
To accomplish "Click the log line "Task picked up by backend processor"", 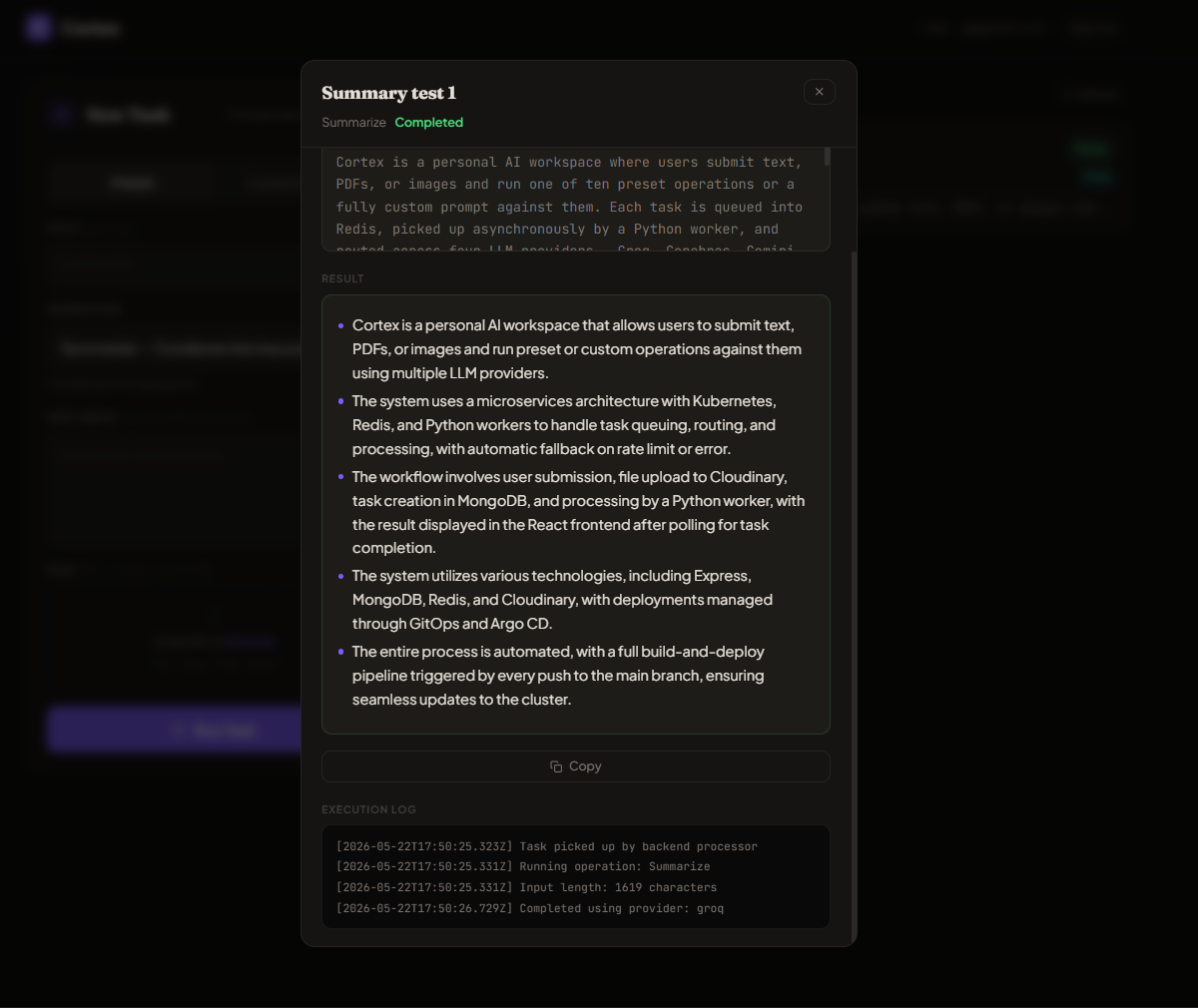I will click(x=547, y=846).
